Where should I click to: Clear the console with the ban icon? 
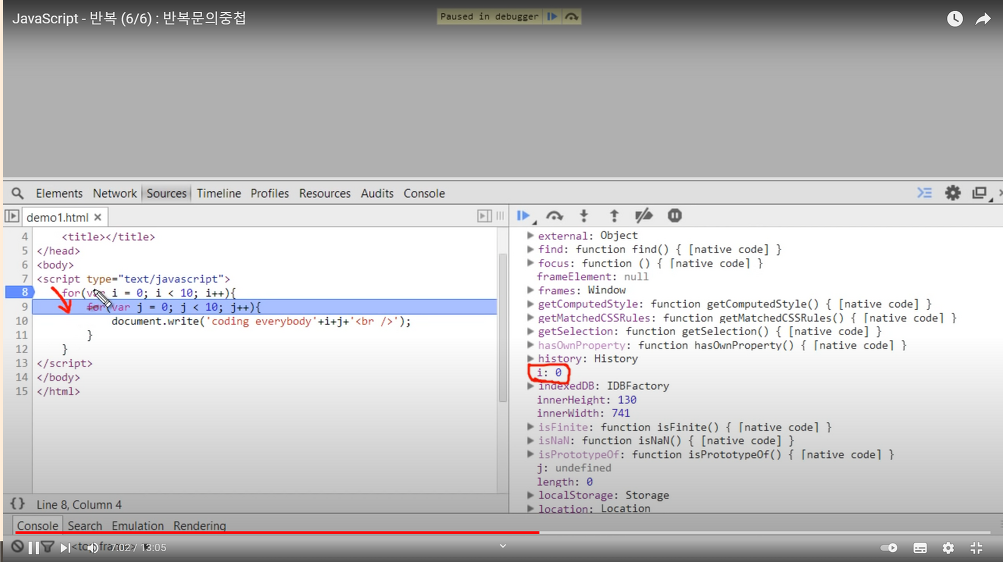pos(17,547)
